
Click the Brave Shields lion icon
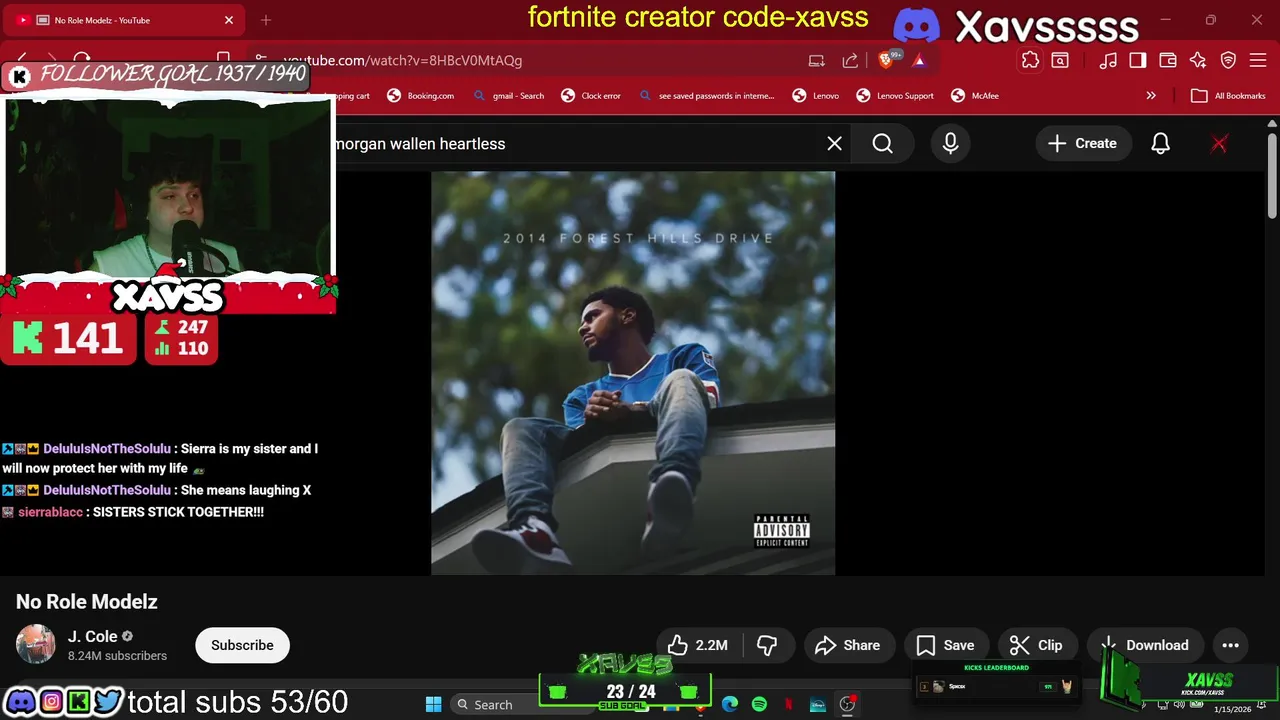886,60
